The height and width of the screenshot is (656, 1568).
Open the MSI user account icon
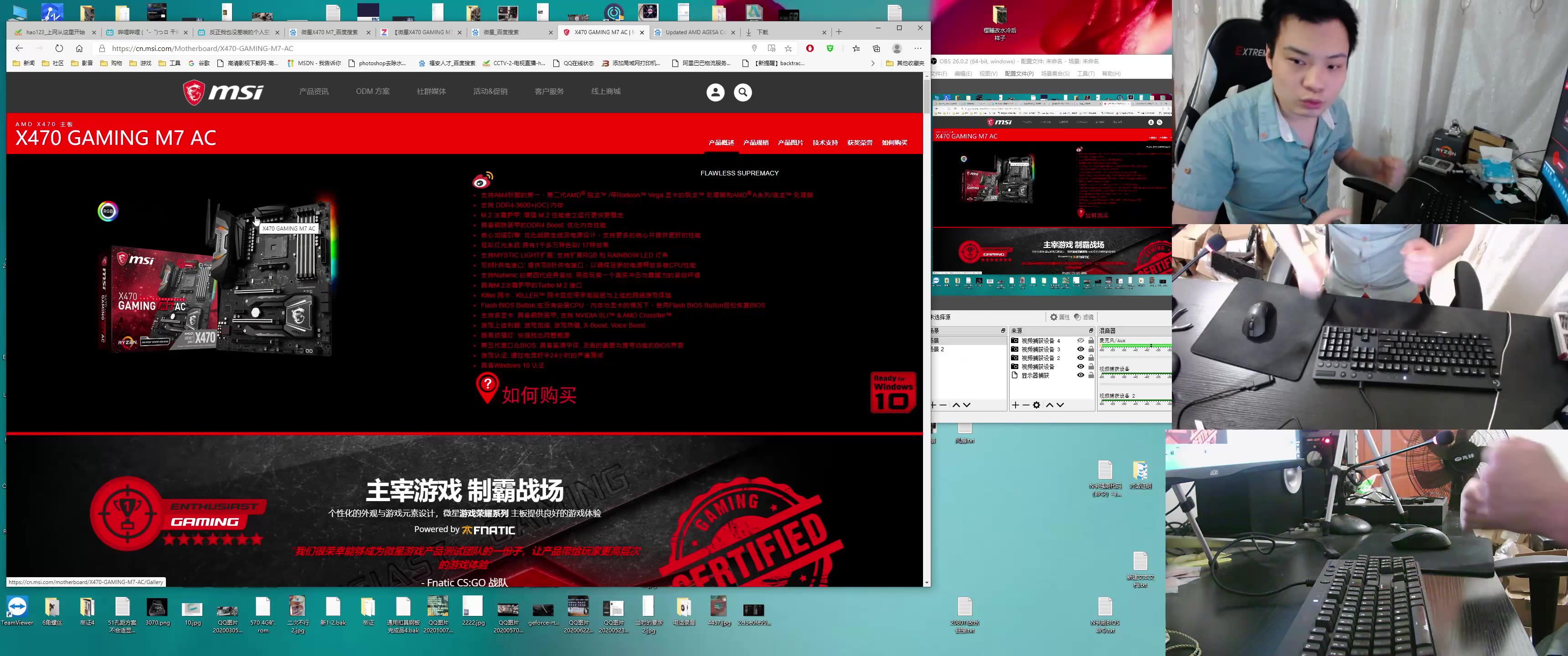(x=715, y=92)
